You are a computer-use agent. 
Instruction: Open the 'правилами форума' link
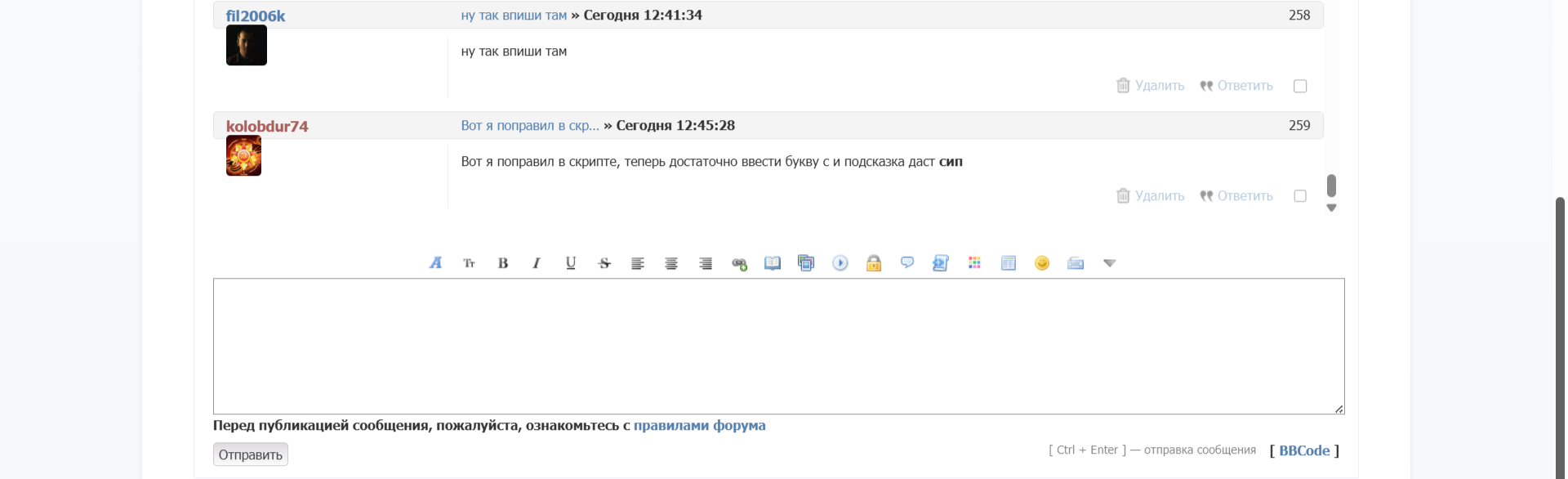point(700,426)
